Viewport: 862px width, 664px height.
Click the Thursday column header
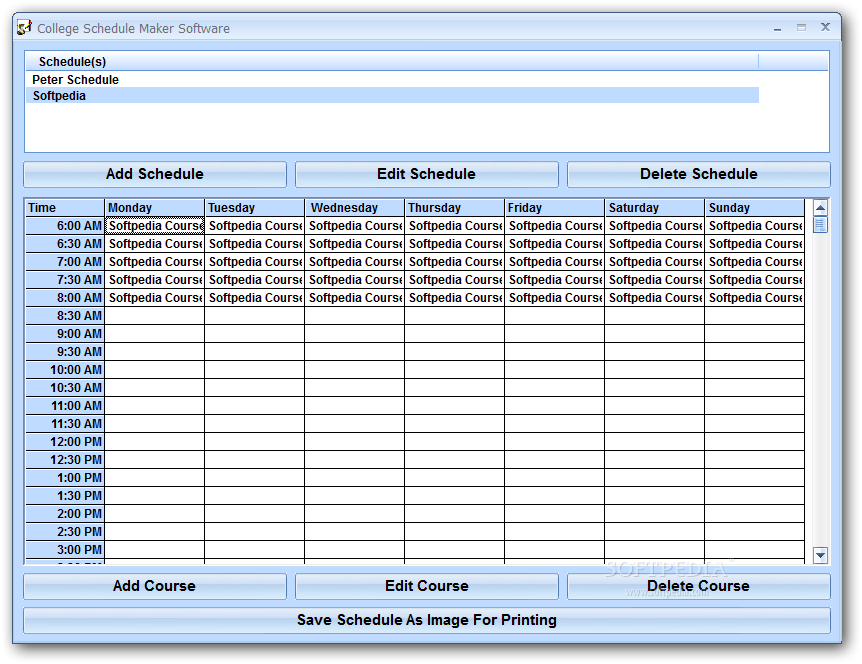coord(455,208)
